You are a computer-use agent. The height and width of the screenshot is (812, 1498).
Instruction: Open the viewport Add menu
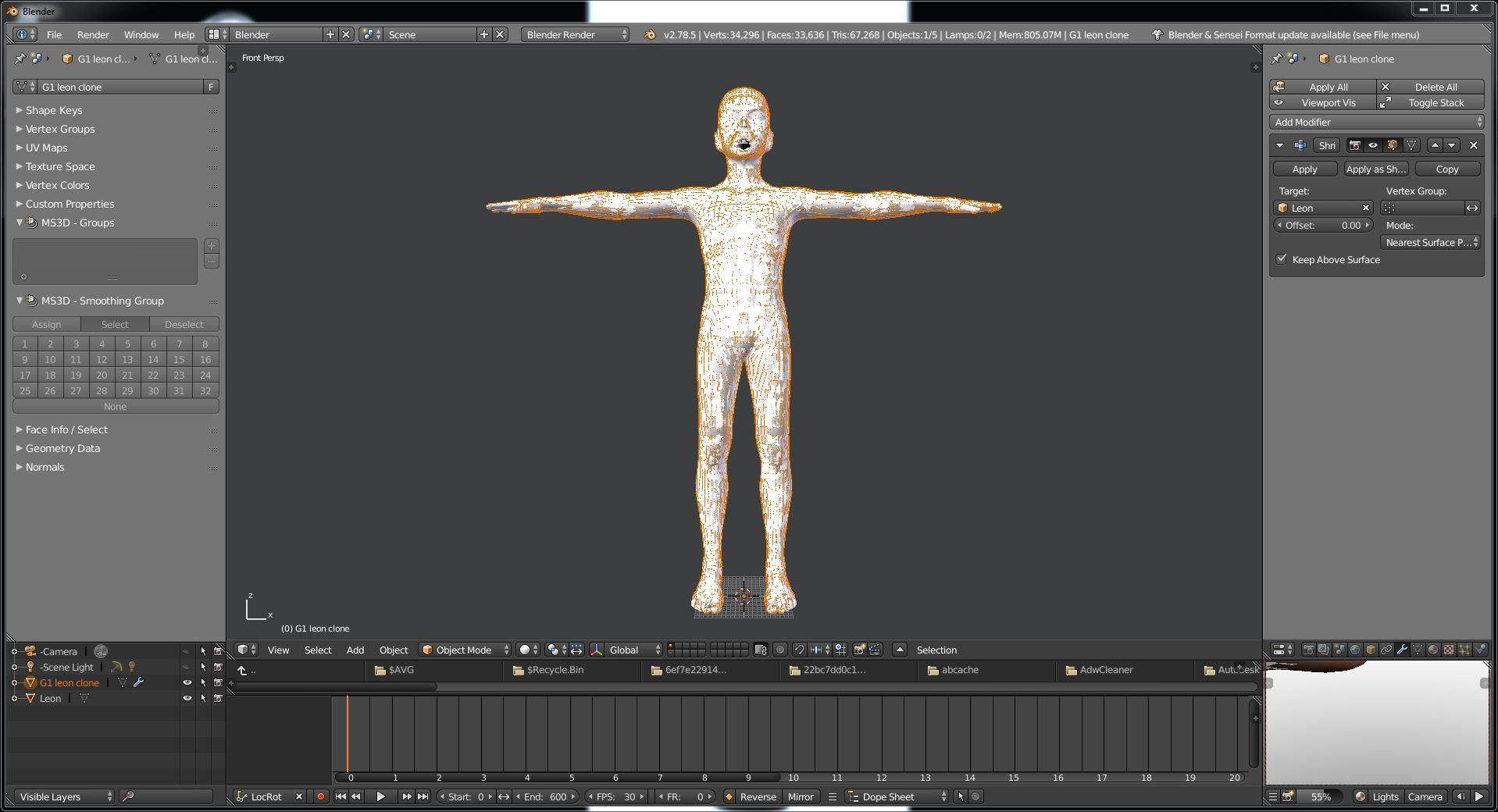tap(355, 650)
